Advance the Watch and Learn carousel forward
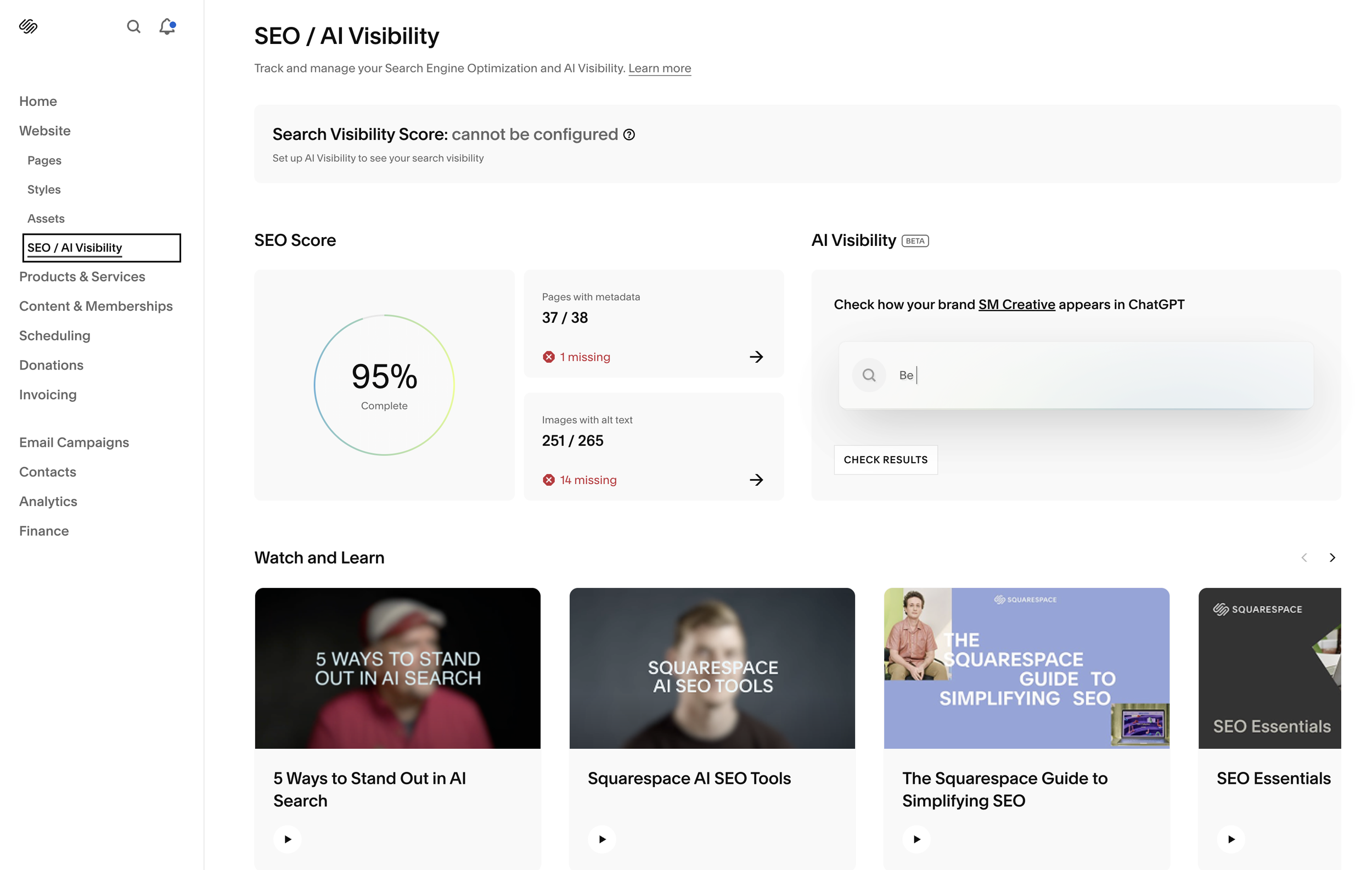 pyautogui.click(x=1331, y=557)
